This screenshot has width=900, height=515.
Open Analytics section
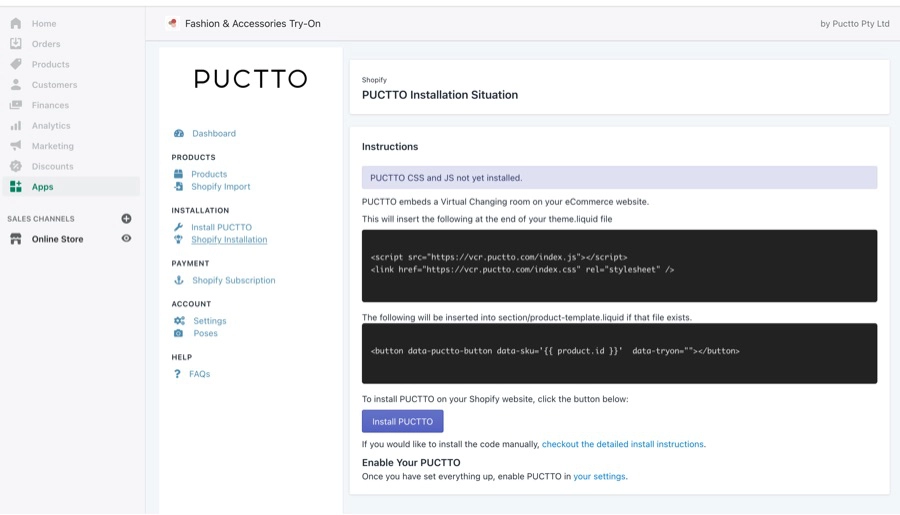pos(51,125)
